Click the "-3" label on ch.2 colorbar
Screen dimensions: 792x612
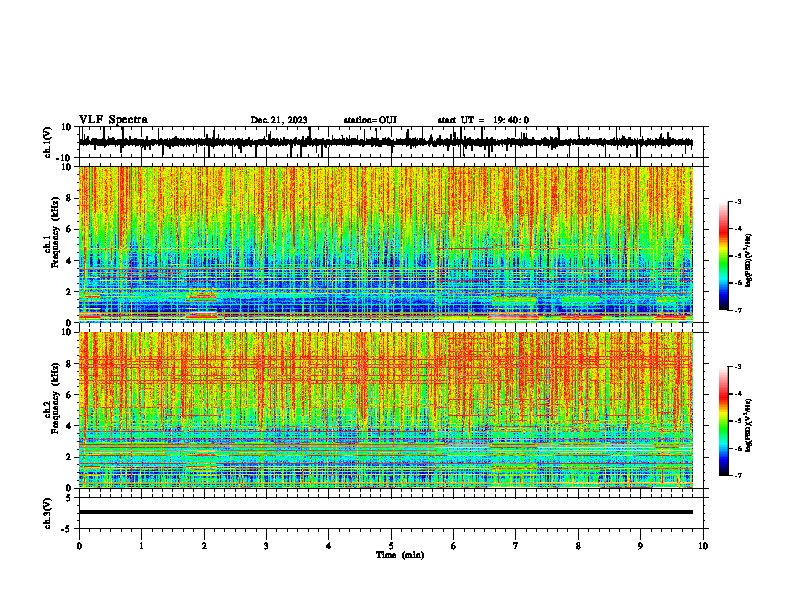pos(737,367)
